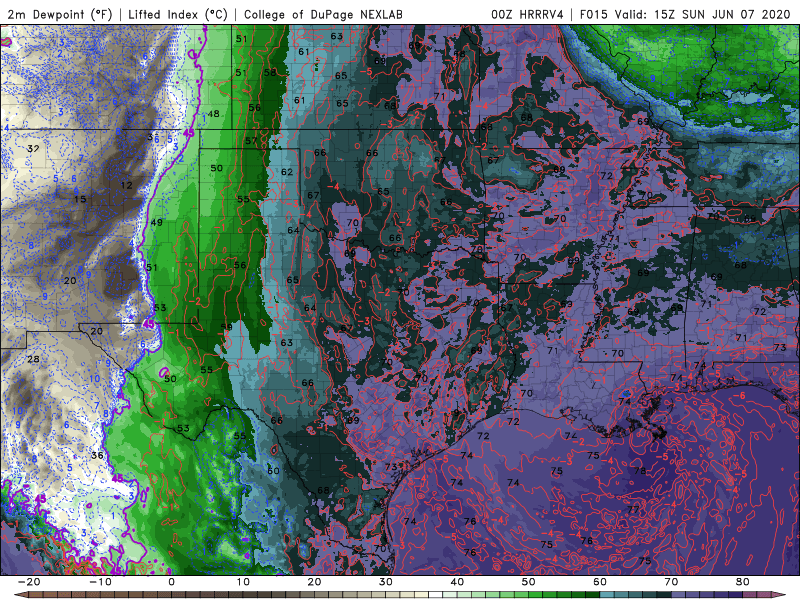Viewport: 800px width, 600px height.
Task: Click the dewpoint value 49 on the map
Action: coord(157,222)
